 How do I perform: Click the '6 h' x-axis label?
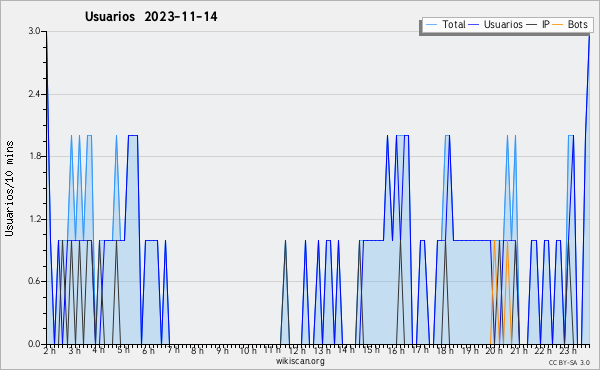pos(148,351)
